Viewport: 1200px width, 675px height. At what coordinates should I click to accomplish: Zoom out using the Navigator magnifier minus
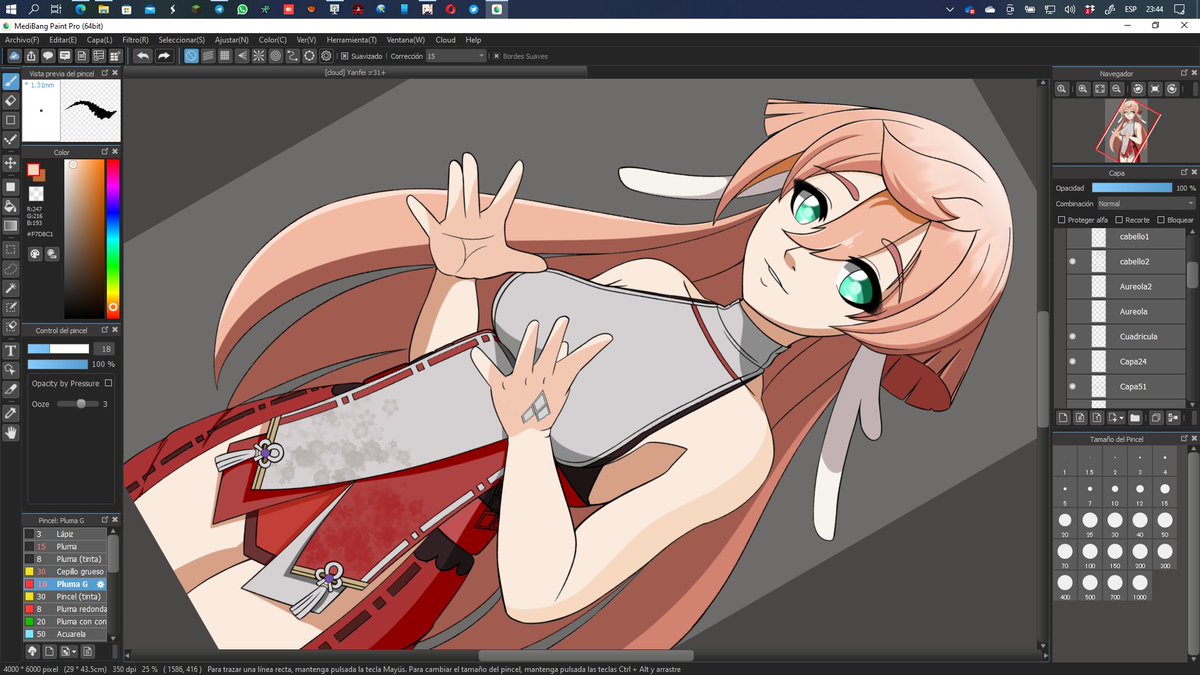1117,89
